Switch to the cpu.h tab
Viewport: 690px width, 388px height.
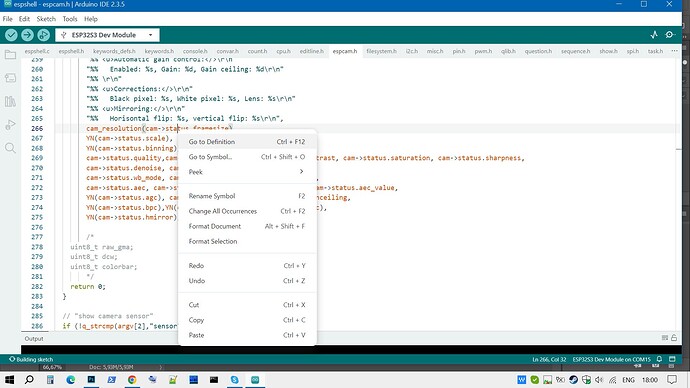[283, 51]
